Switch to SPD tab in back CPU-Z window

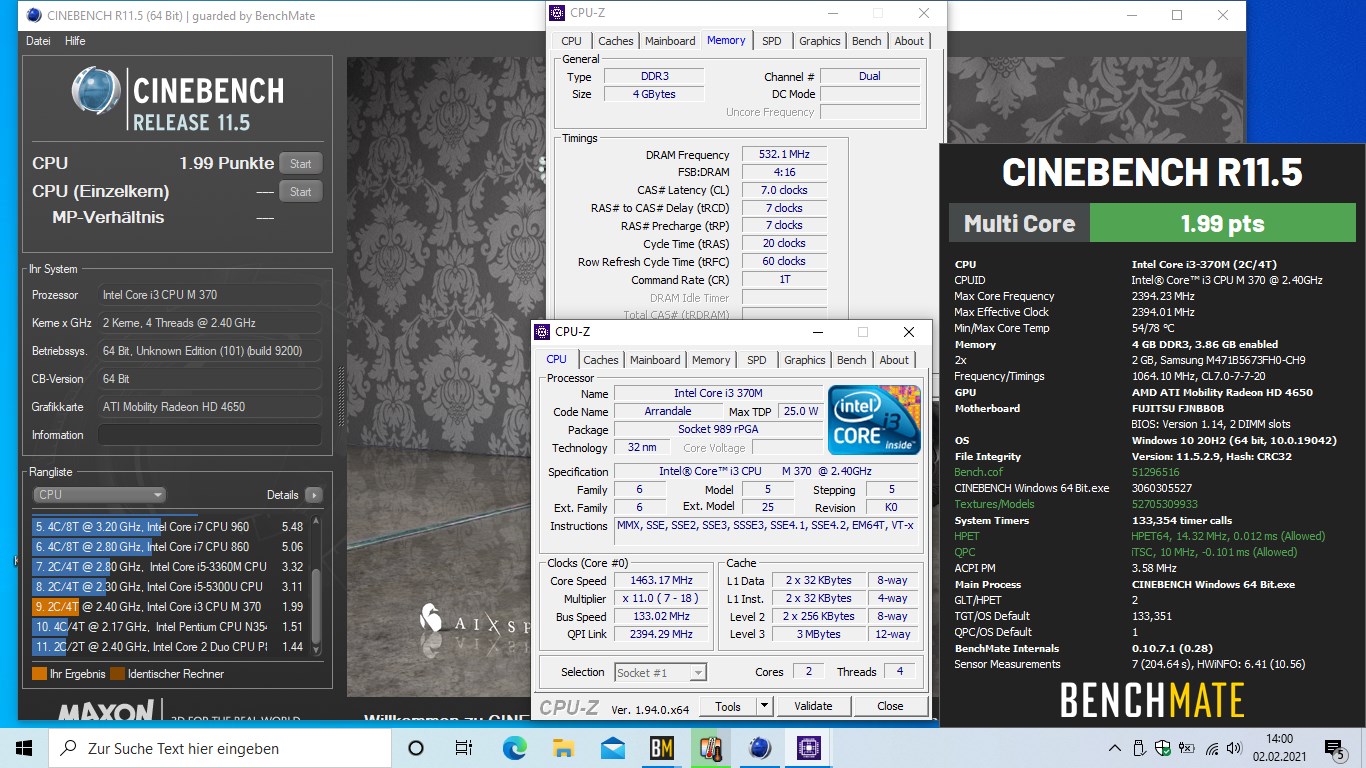tap(772, 41)
